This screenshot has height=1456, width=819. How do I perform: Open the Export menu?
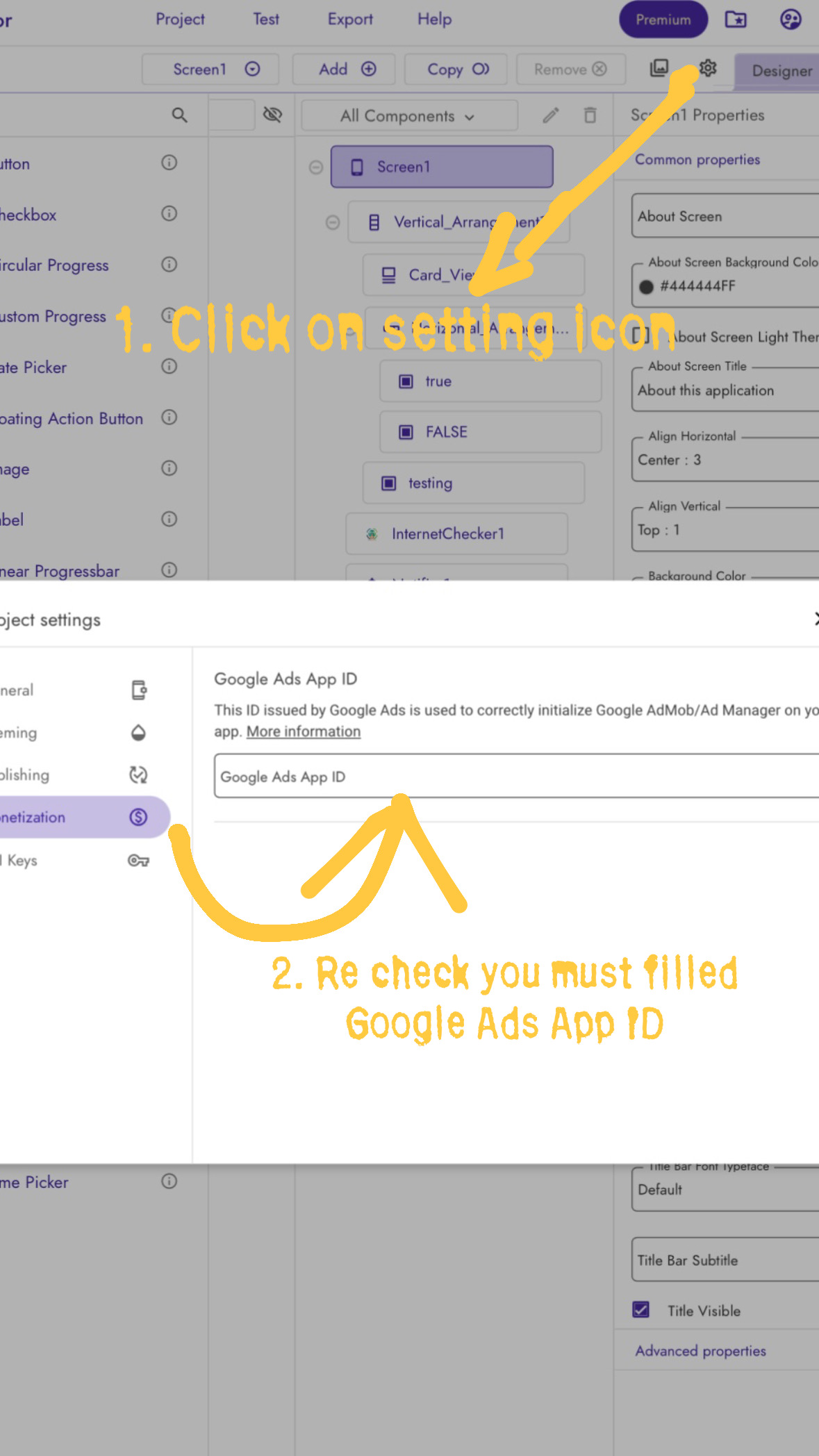350,19
